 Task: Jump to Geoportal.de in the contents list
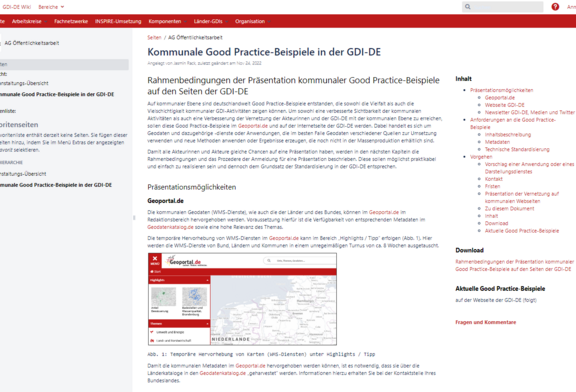point(500,97)
